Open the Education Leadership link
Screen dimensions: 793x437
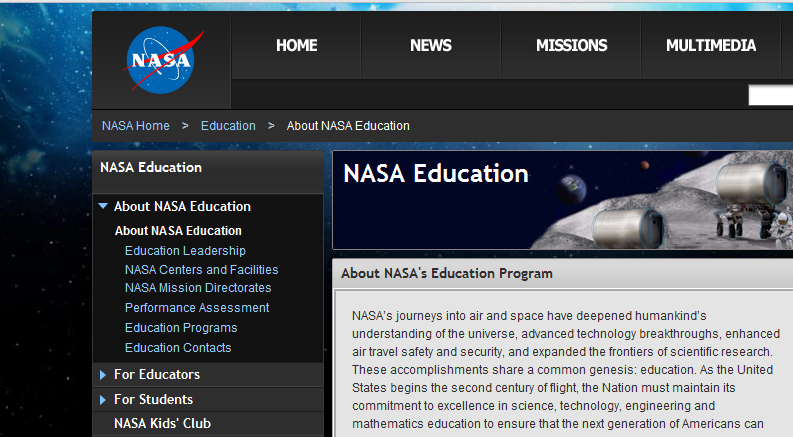tap(185, 251)
